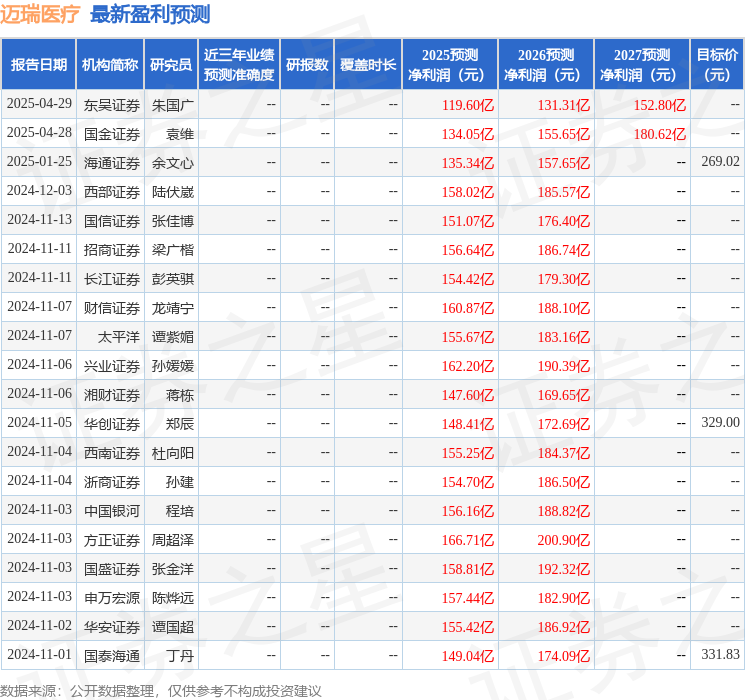Click the 覆盖时长 column header
This screenshot has width=745, height=700.
[x=368, y=64]
